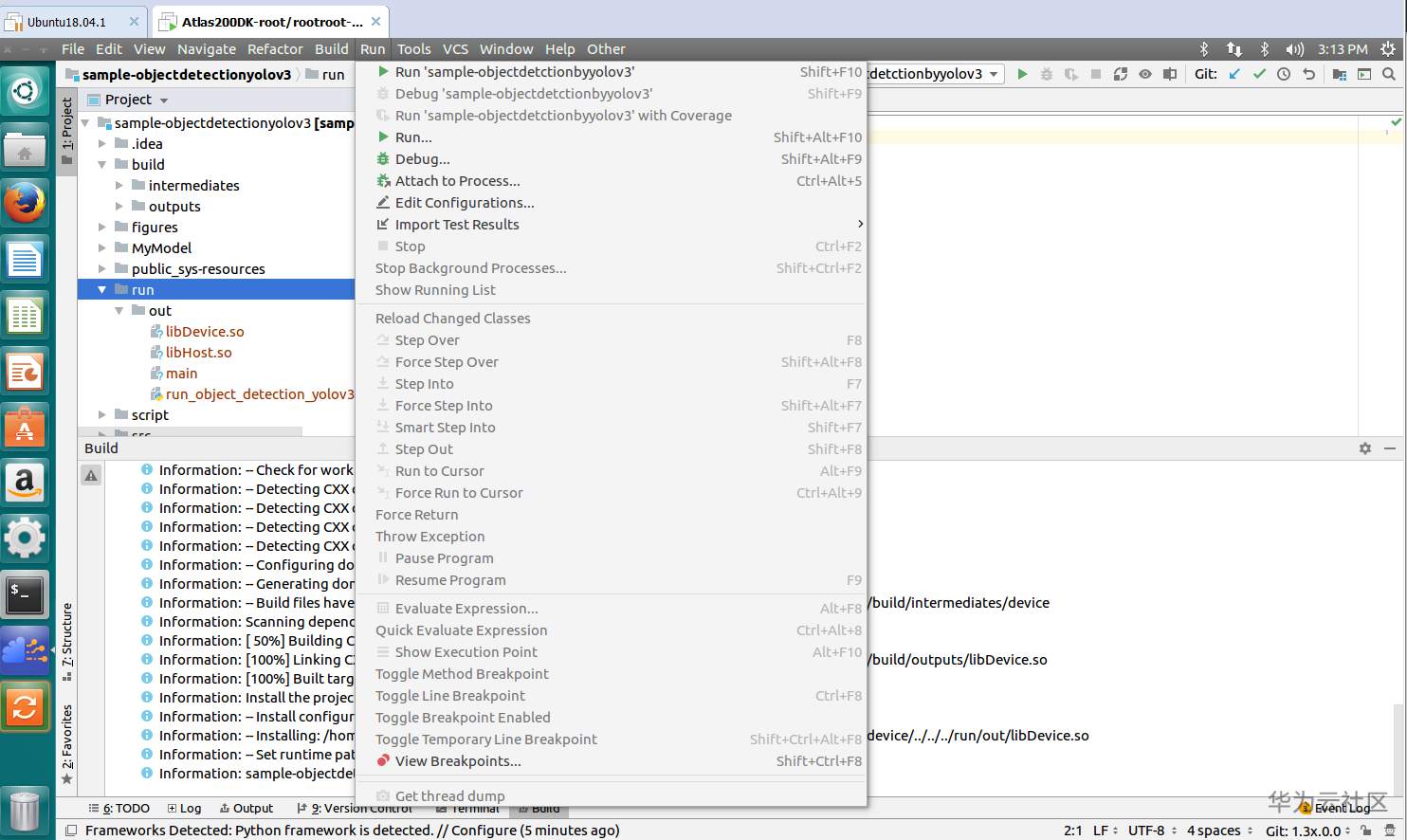Viewport: 1407px width, 840px height.
Task: Open the 6: TODO tool window tab
Action: pos(119,809)
